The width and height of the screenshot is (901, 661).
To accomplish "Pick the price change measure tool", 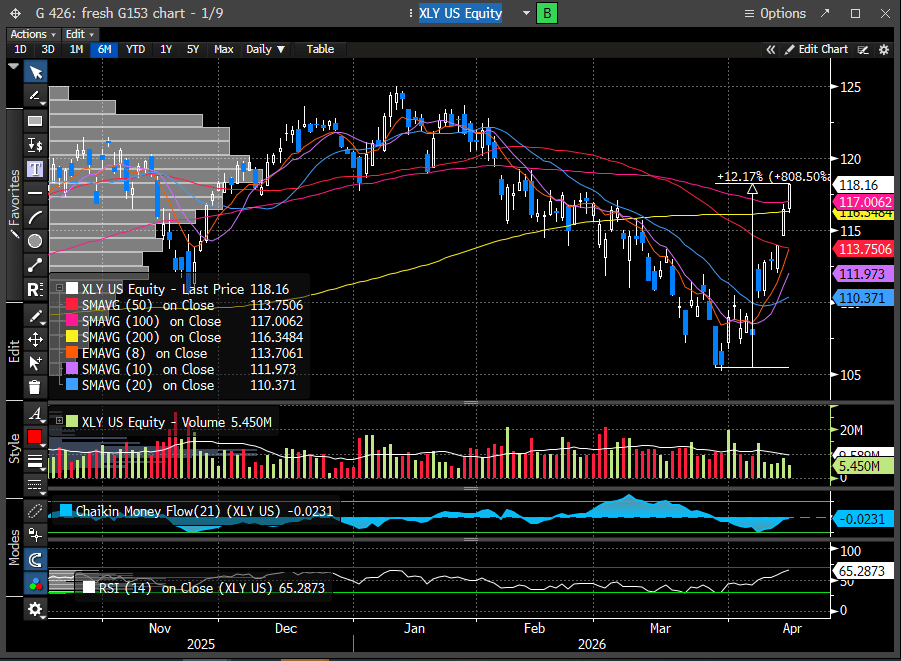I will 35,145.
